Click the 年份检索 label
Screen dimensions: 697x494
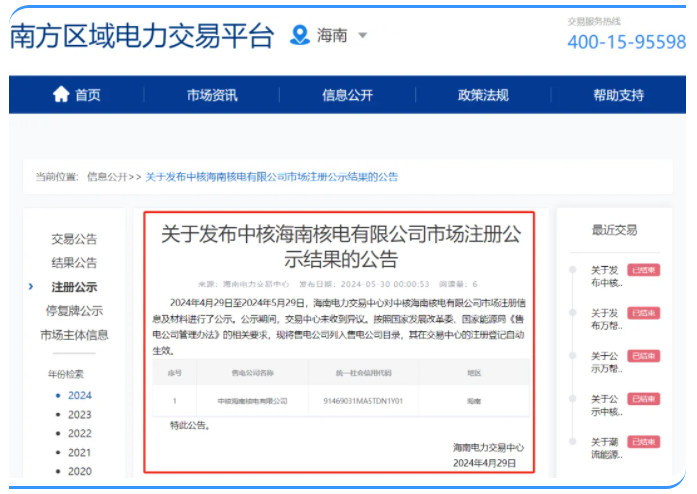[x=66, y=374]
